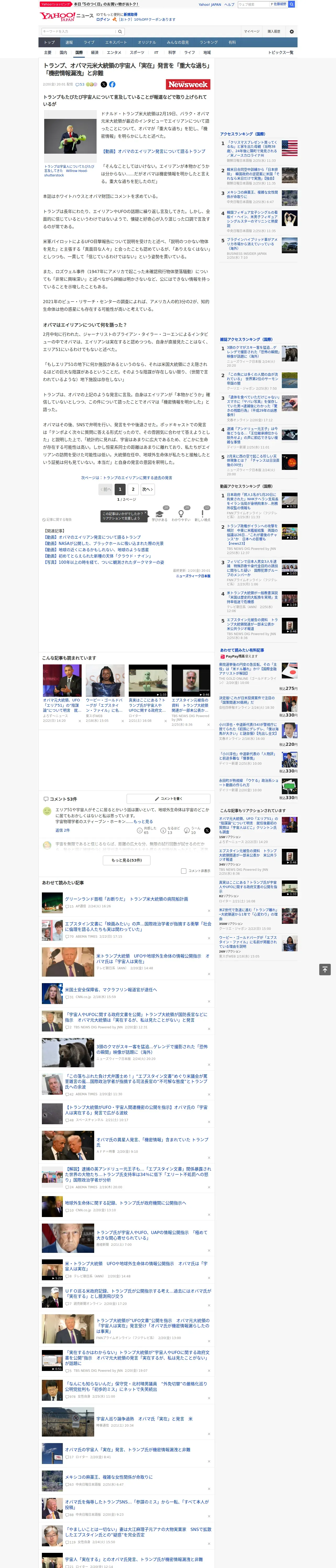Click 記事に関する報告 report icon link
The width and height of the screenshot is (336, 1568).
pos(57,519)
